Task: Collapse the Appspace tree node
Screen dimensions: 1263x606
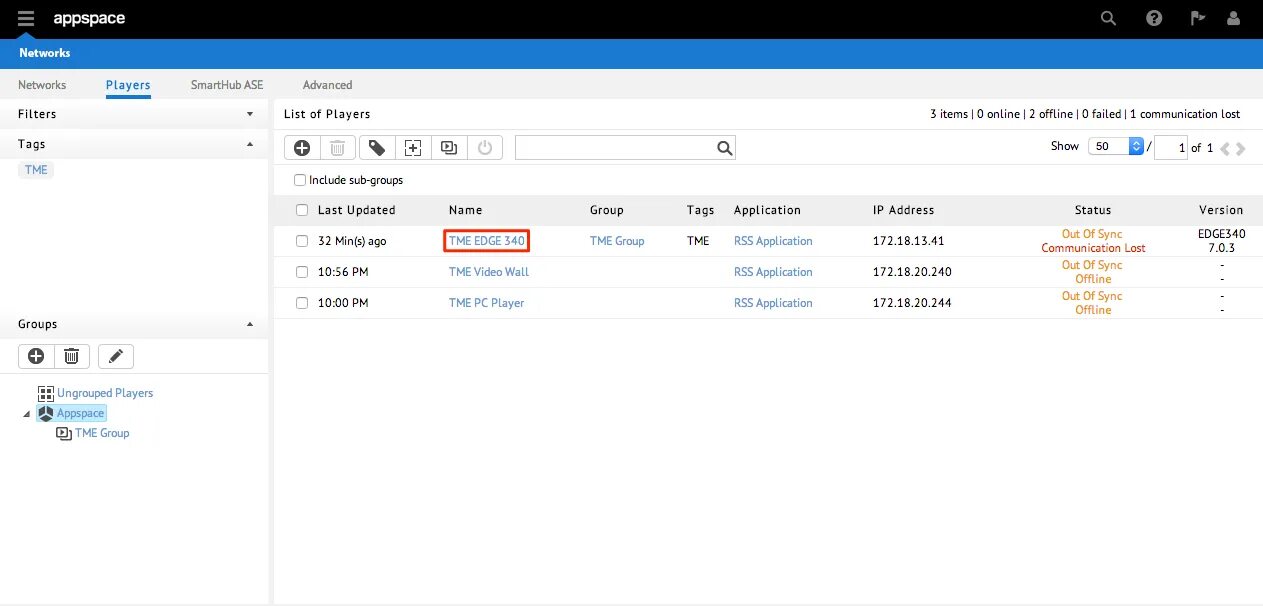Action: coord(26,413)
